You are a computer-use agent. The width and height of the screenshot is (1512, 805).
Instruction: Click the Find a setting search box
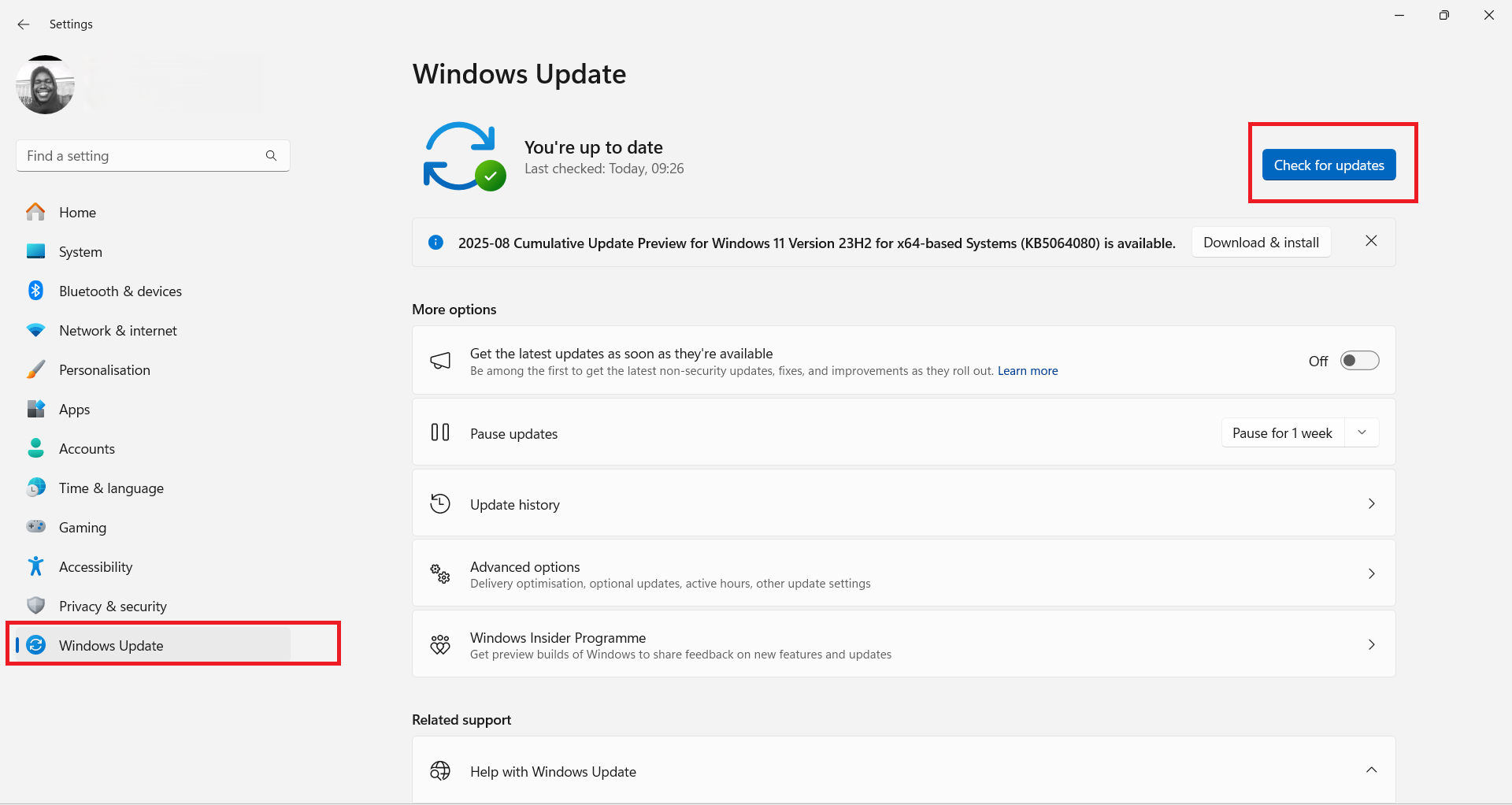click(x=142, y=156)
